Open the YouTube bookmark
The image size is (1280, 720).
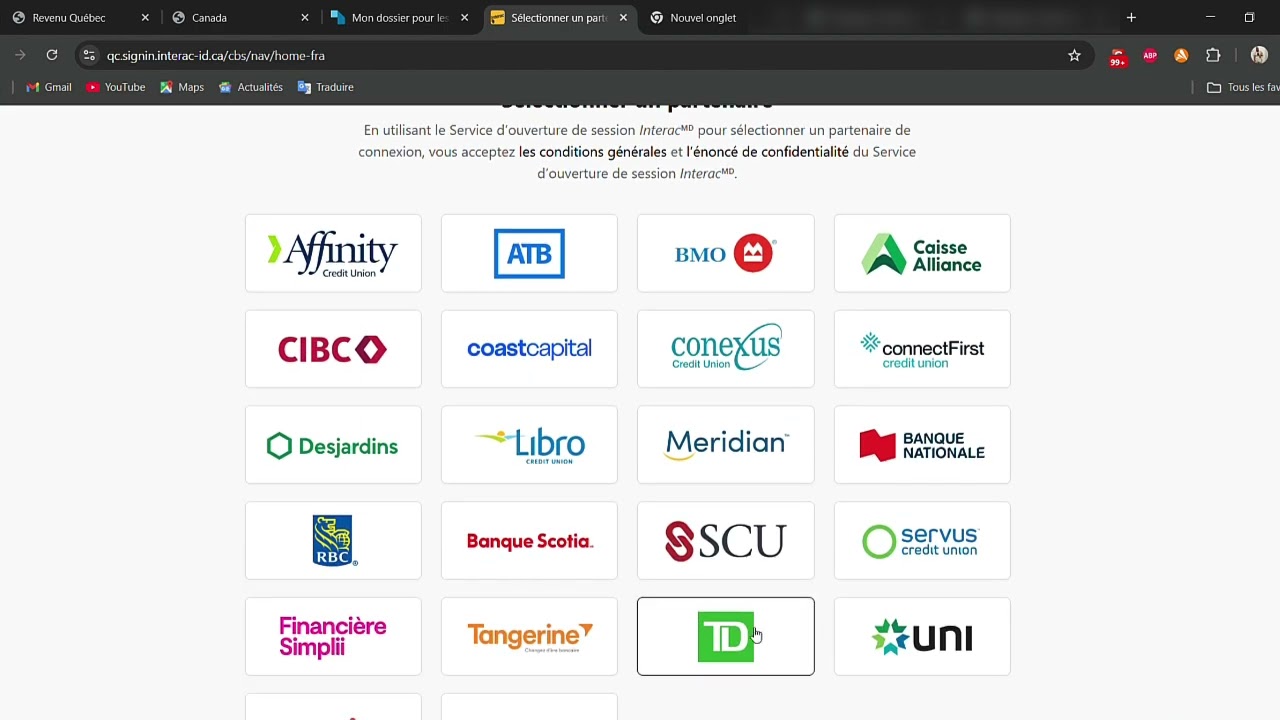[x=116, y=87]
